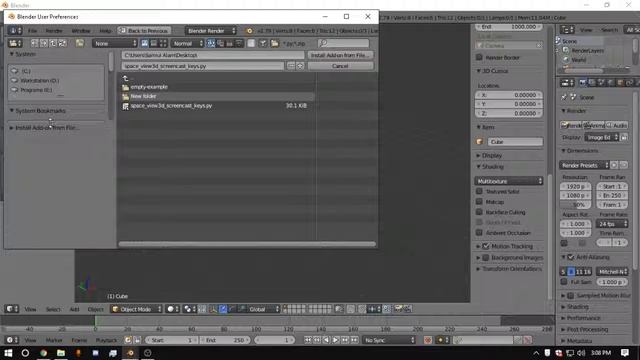Click the file name decrement minus icon

pyautogui.click(x=291, y=66)
